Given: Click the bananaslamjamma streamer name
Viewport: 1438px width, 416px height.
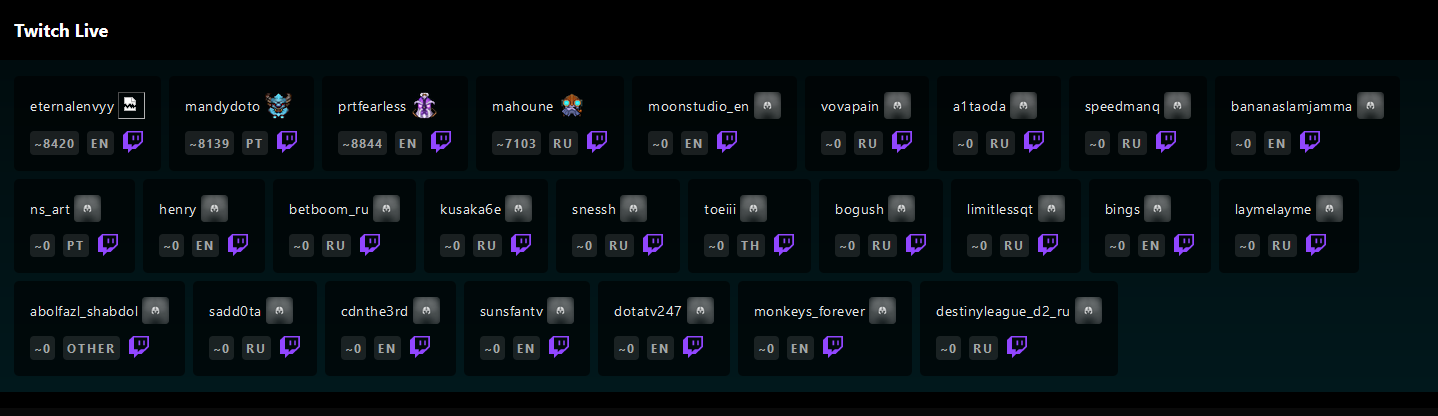Looking at the screenshot, I should point(1291,106).
